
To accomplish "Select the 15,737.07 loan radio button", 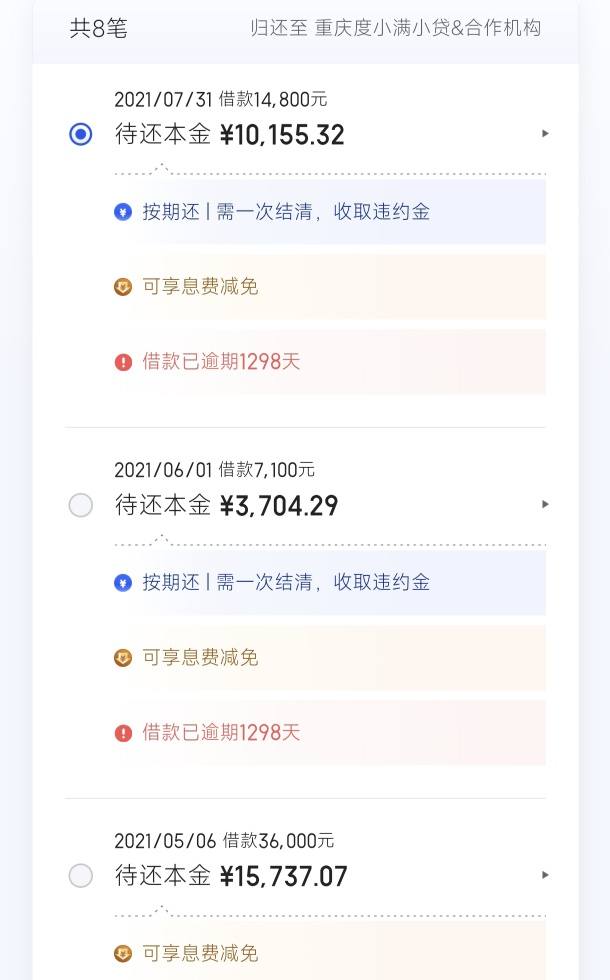I will (x=81, y=876).
